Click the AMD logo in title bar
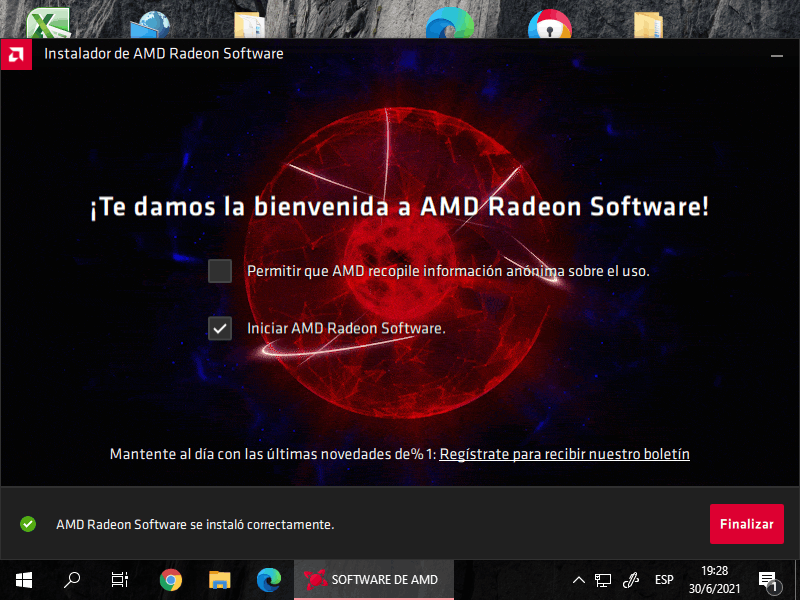Screen dimensions: 800x600 pyautogui.click(x=16, y=54)
